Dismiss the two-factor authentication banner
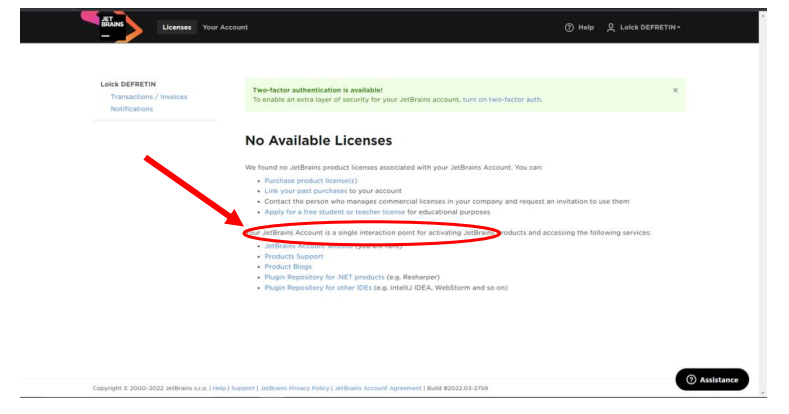 tap(674, 90)
